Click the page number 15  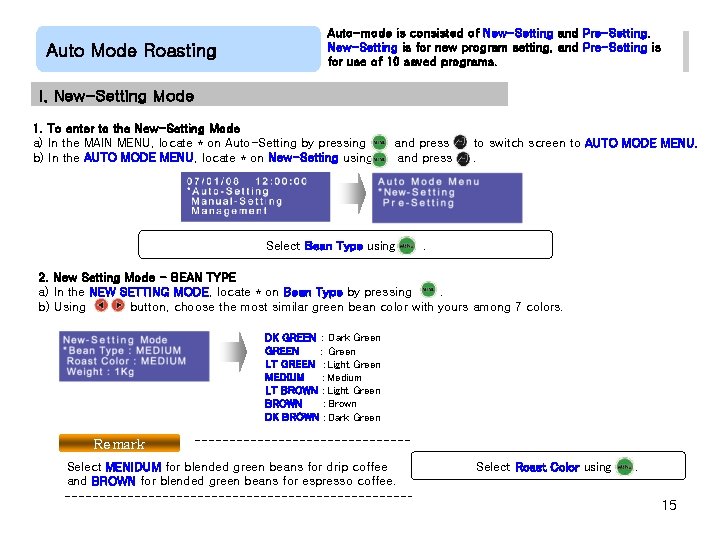[x=669, y=505]
